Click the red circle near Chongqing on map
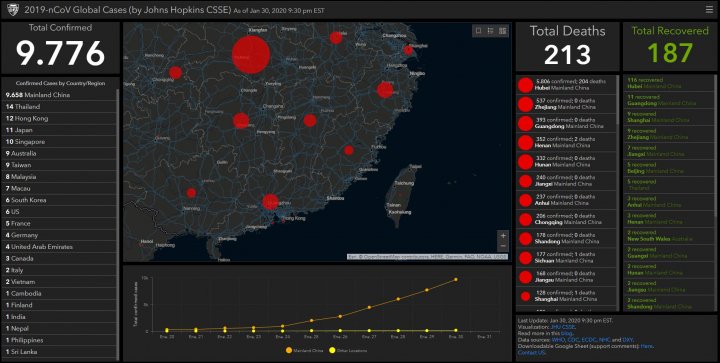The width and height of the screenshot is (720, 363). pyautogui.click(x=175, y=73)
